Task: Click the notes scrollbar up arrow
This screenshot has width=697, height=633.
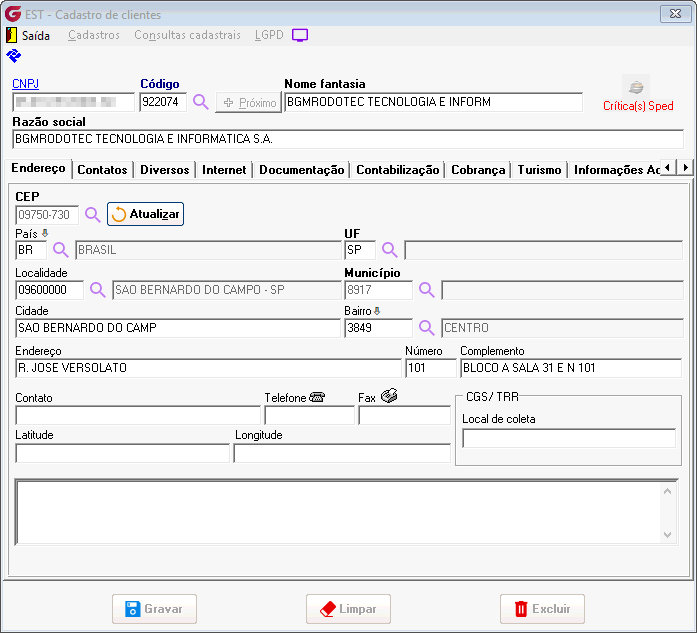Action: pyautogui.click(x=667, y=491)
